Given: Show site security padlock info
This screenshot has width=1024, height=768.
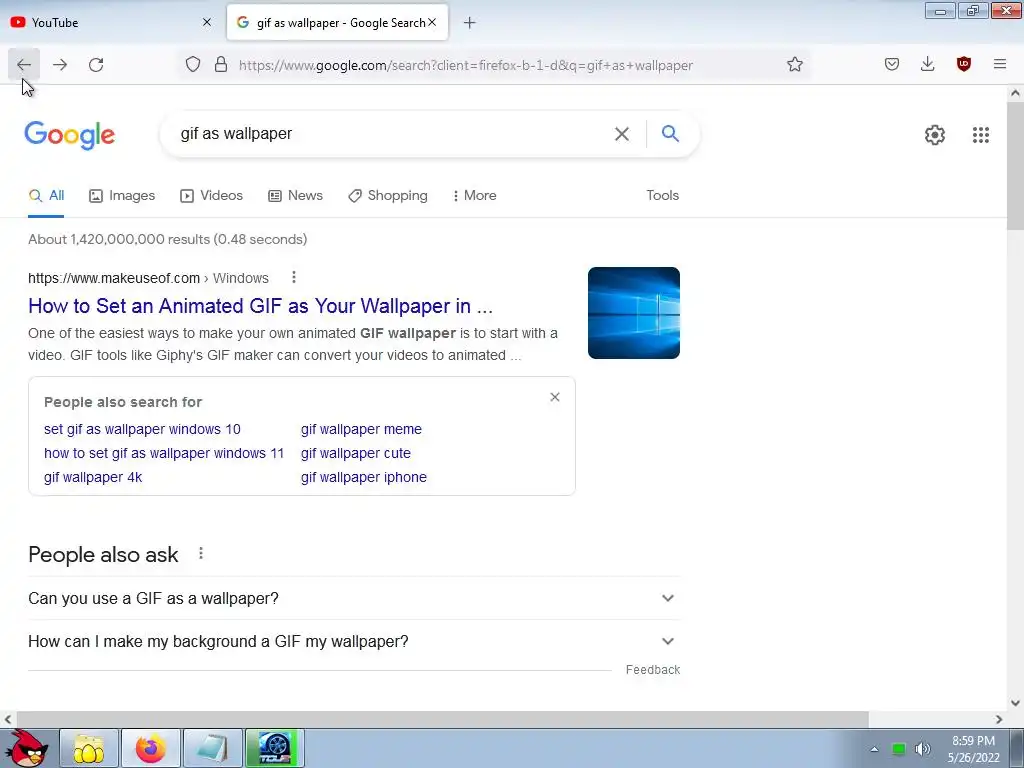Looking at the screenshot, I should coord(221,64).
